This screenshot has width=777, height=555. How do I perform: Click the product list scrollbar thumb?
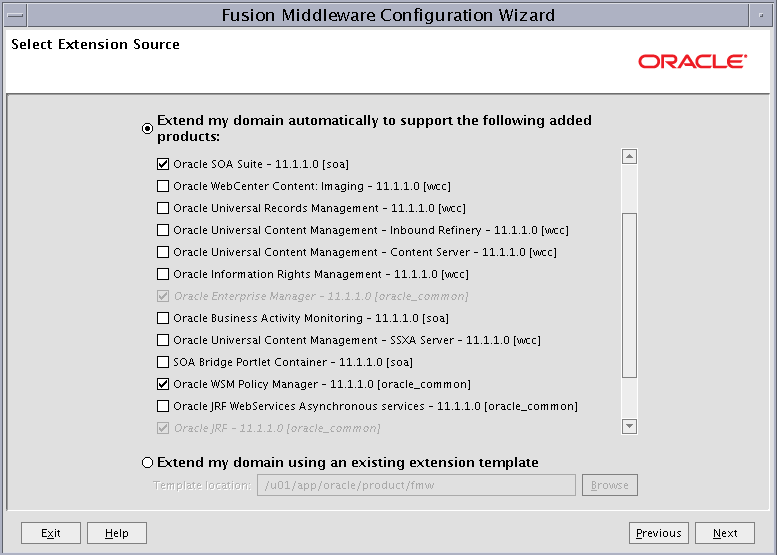[x=629, y=295]
